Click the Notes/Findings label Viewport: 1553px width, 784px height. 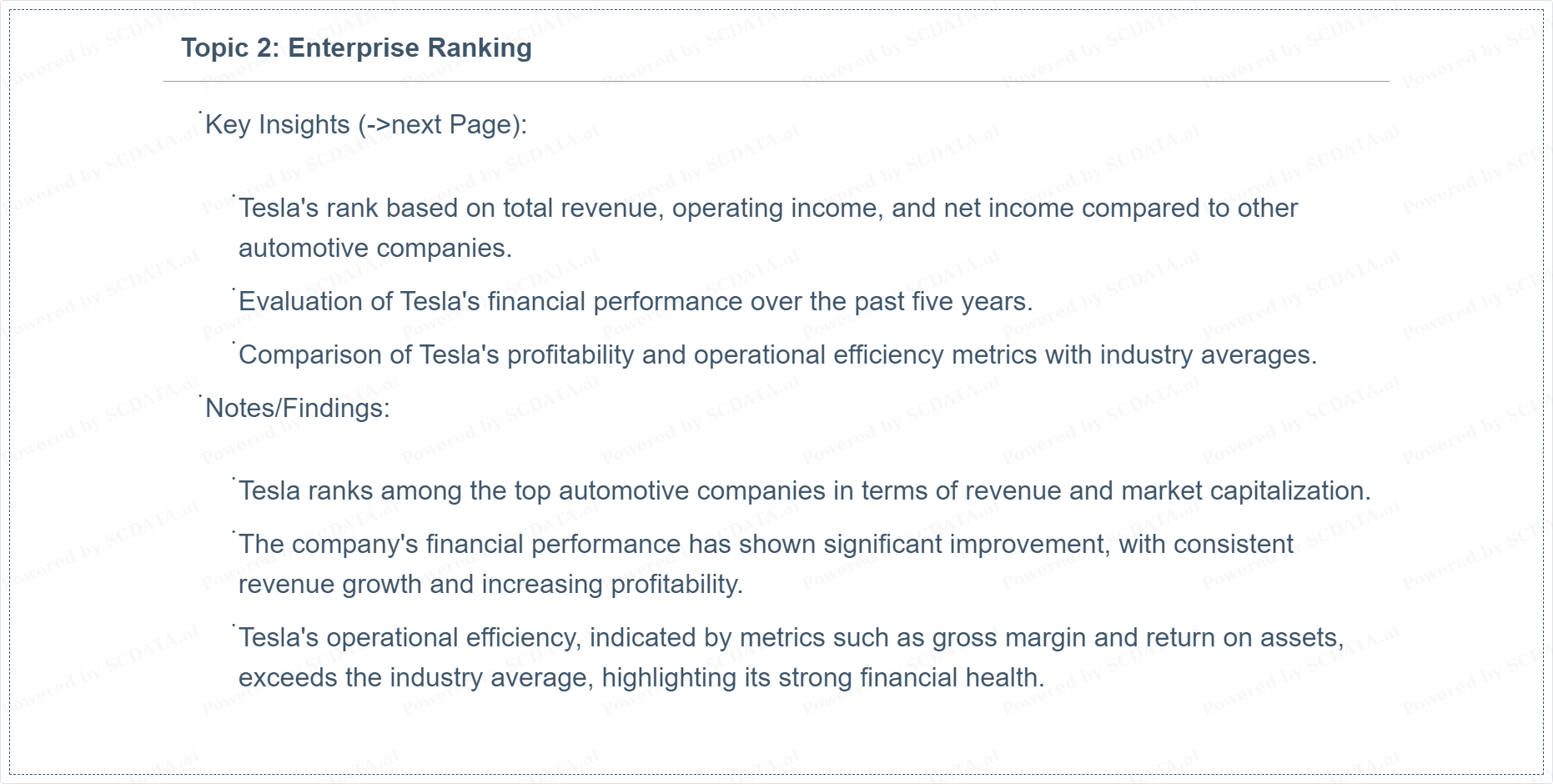click(298, 408)
